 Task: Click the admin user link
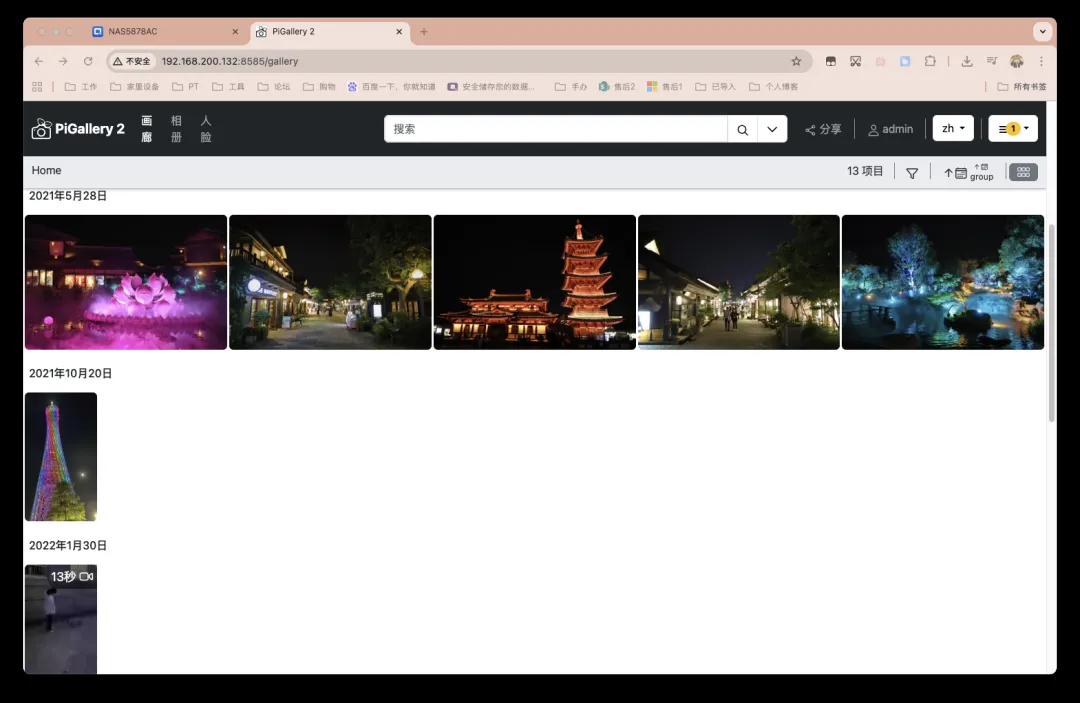[x=890, y=129]
